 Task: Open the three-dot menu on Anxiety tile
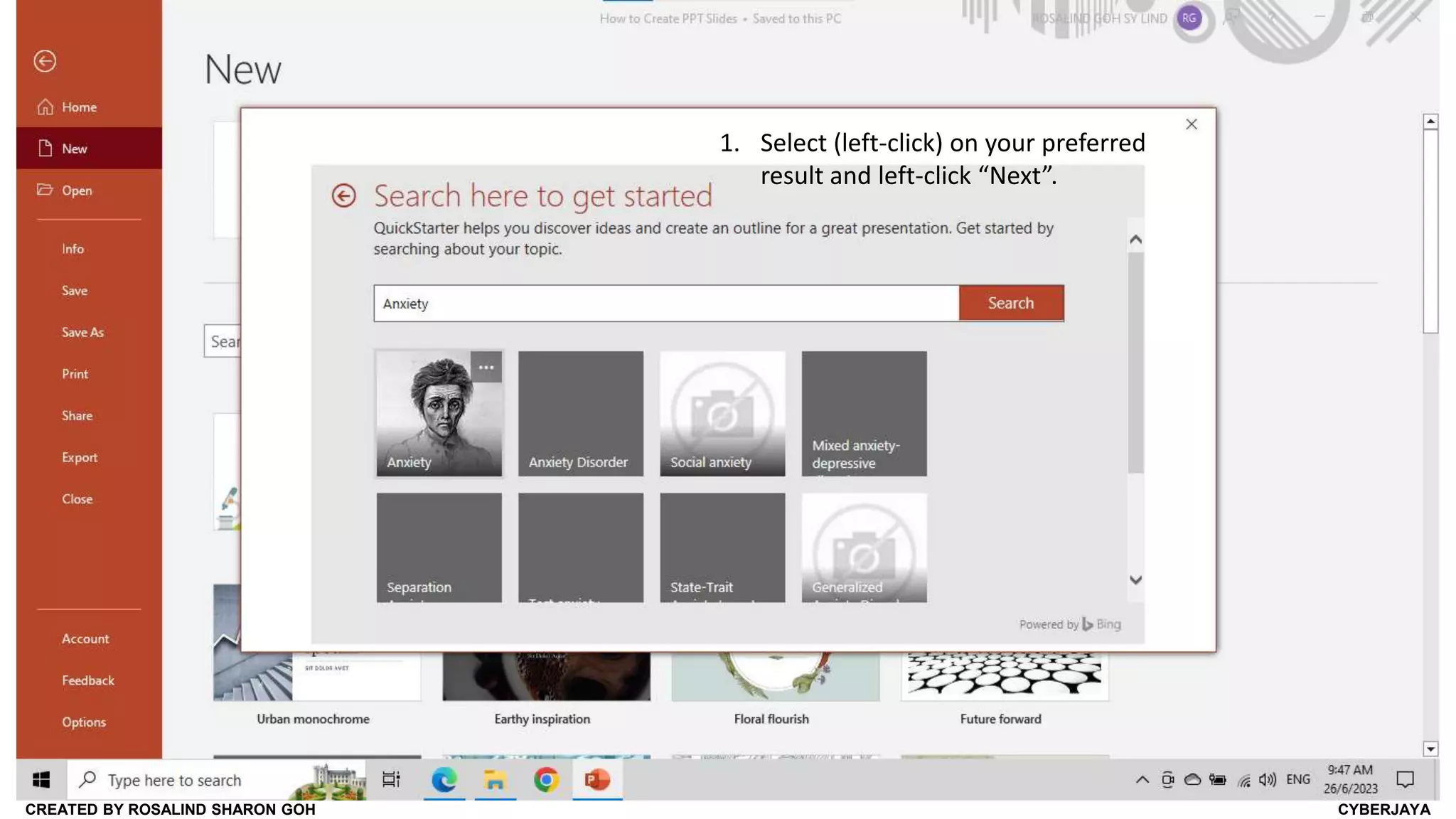click(x=486, y=368)
